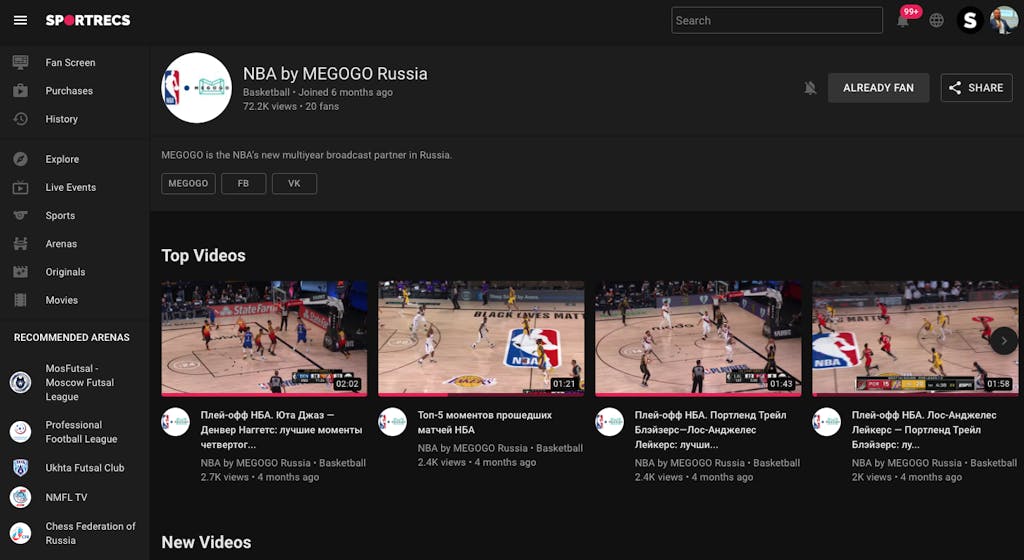
Task: Click the VK link tag
Action: coord(294,184)
